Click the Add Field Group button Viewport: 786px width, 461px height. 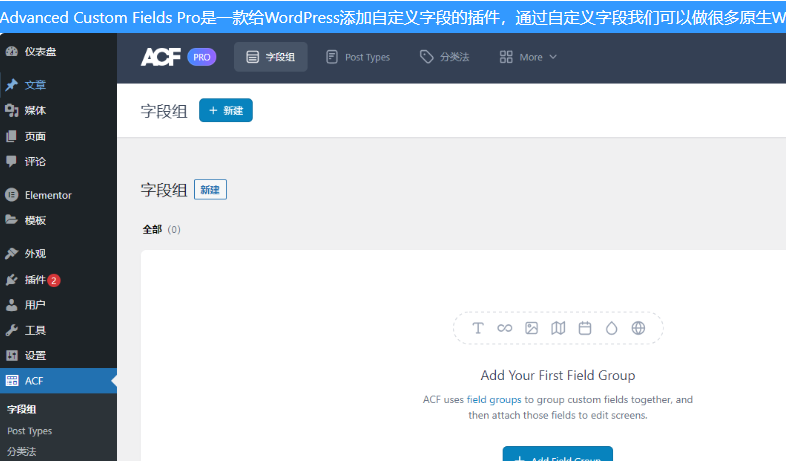557,454
